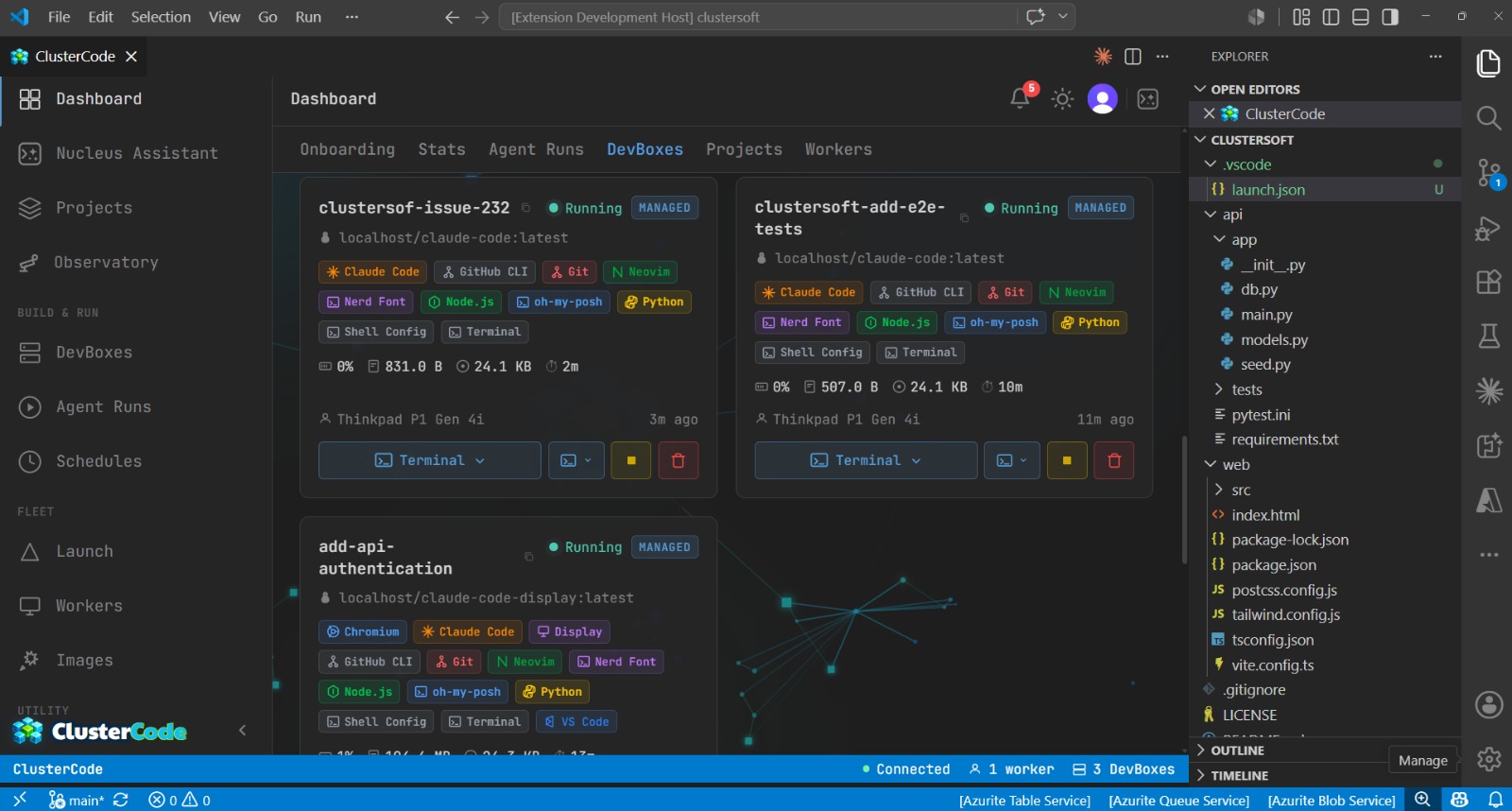The width and height of the screenshot is (1512, 811).
Task: Open the Extensions view
Action: [x=1488, y=282]
